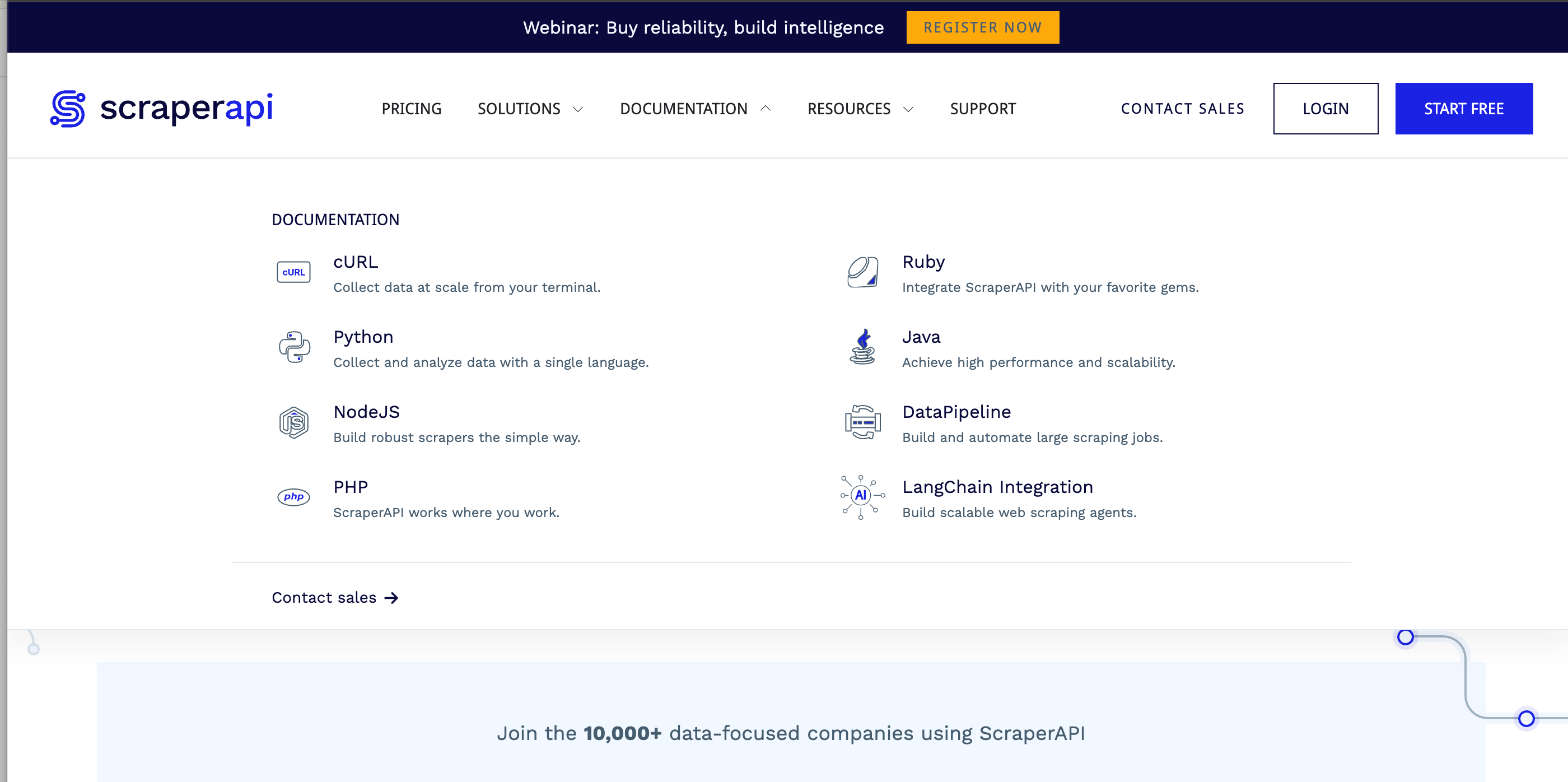This screenshot has height=782, width=1568.
Task: Click the arrow beside Contact sales
Action: pos(391,598)
